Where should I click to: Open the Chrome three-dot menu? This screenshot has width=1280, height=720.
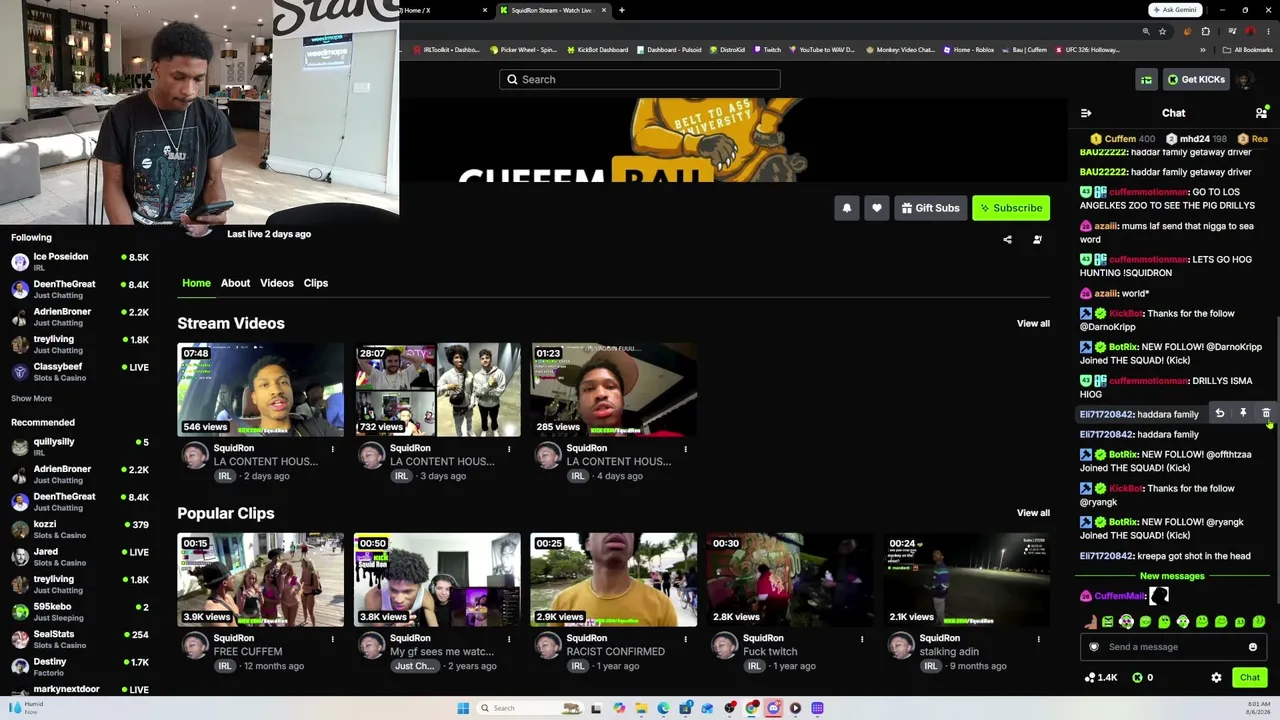pyautogui.click(x=1267, y=31)
